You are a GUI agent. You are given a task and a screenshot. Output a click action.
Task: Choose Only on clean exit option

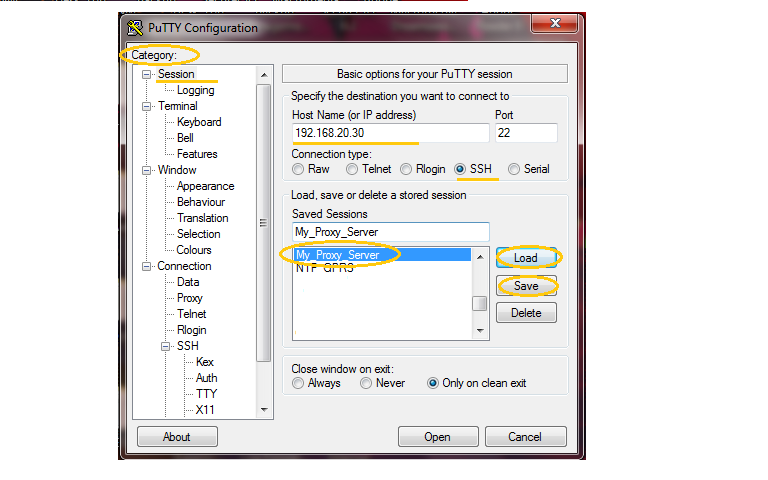pyautogui.click(x=432, y=383)
